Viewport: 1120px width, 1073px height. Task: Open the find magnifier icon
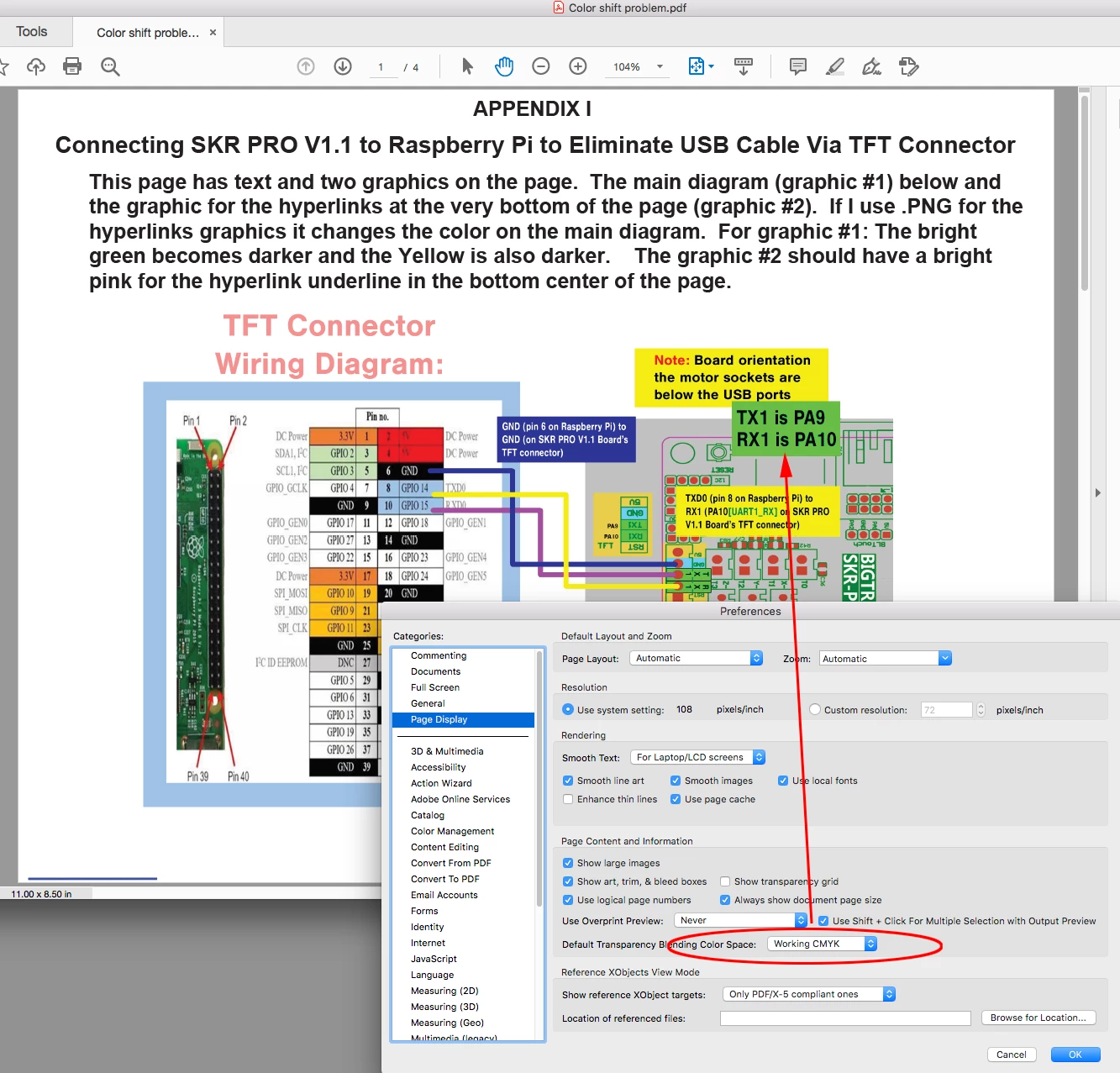click(110, 66)
